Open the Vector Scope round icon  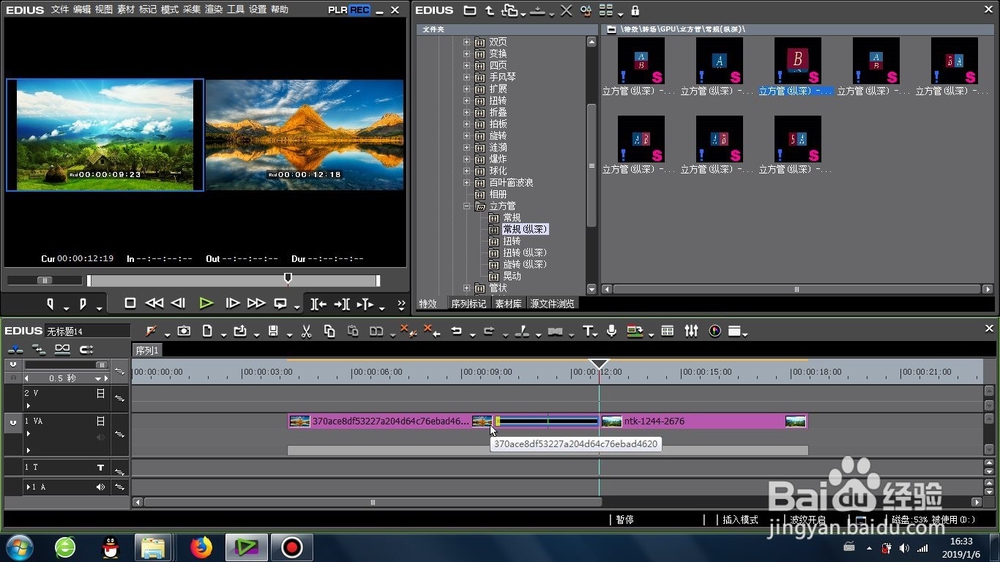715,330
